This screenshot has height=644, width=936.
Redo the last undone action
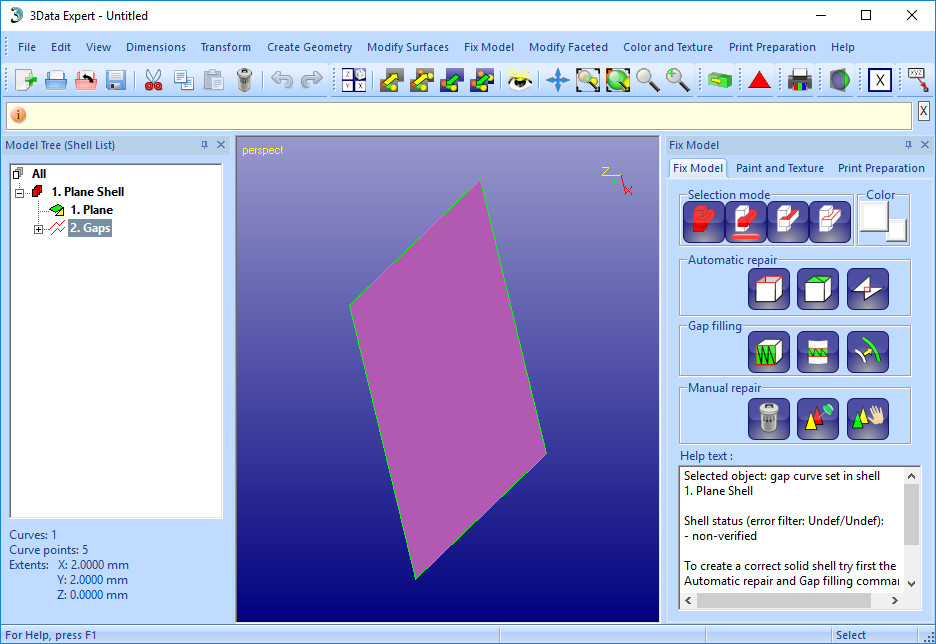[x=312, y=79]
